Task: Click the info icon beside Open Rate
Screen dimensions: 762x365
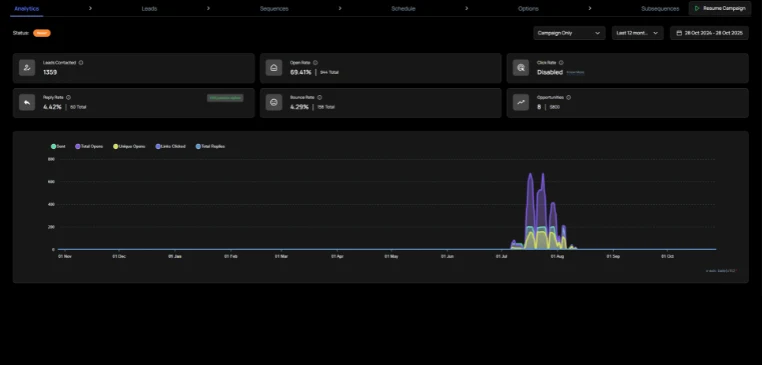Action: (315, 63)
